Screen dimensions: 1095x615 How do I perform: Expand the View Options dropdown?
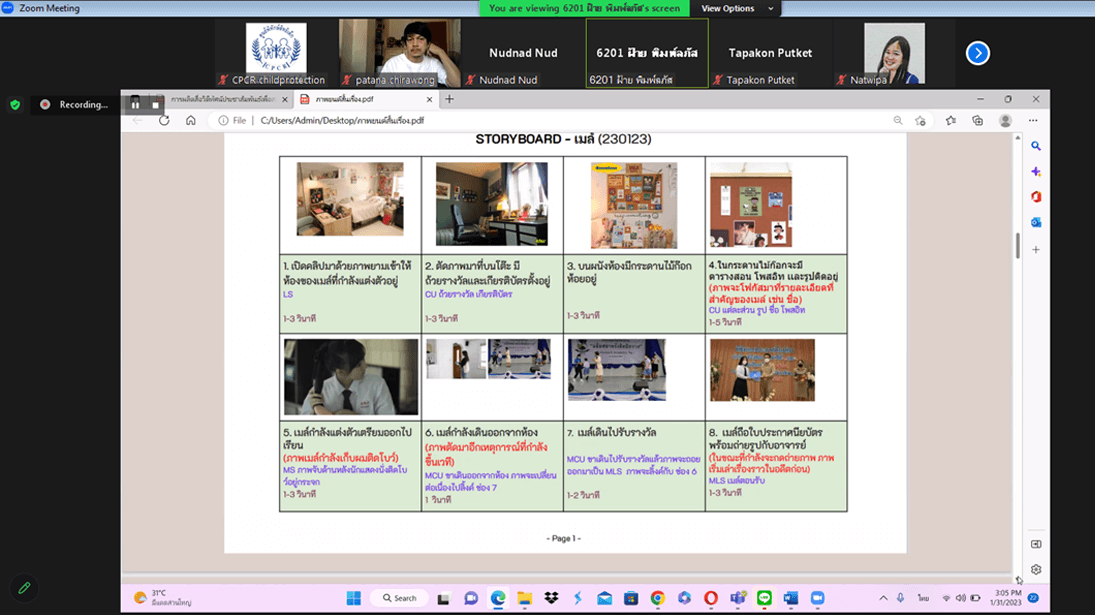point(739,8)
